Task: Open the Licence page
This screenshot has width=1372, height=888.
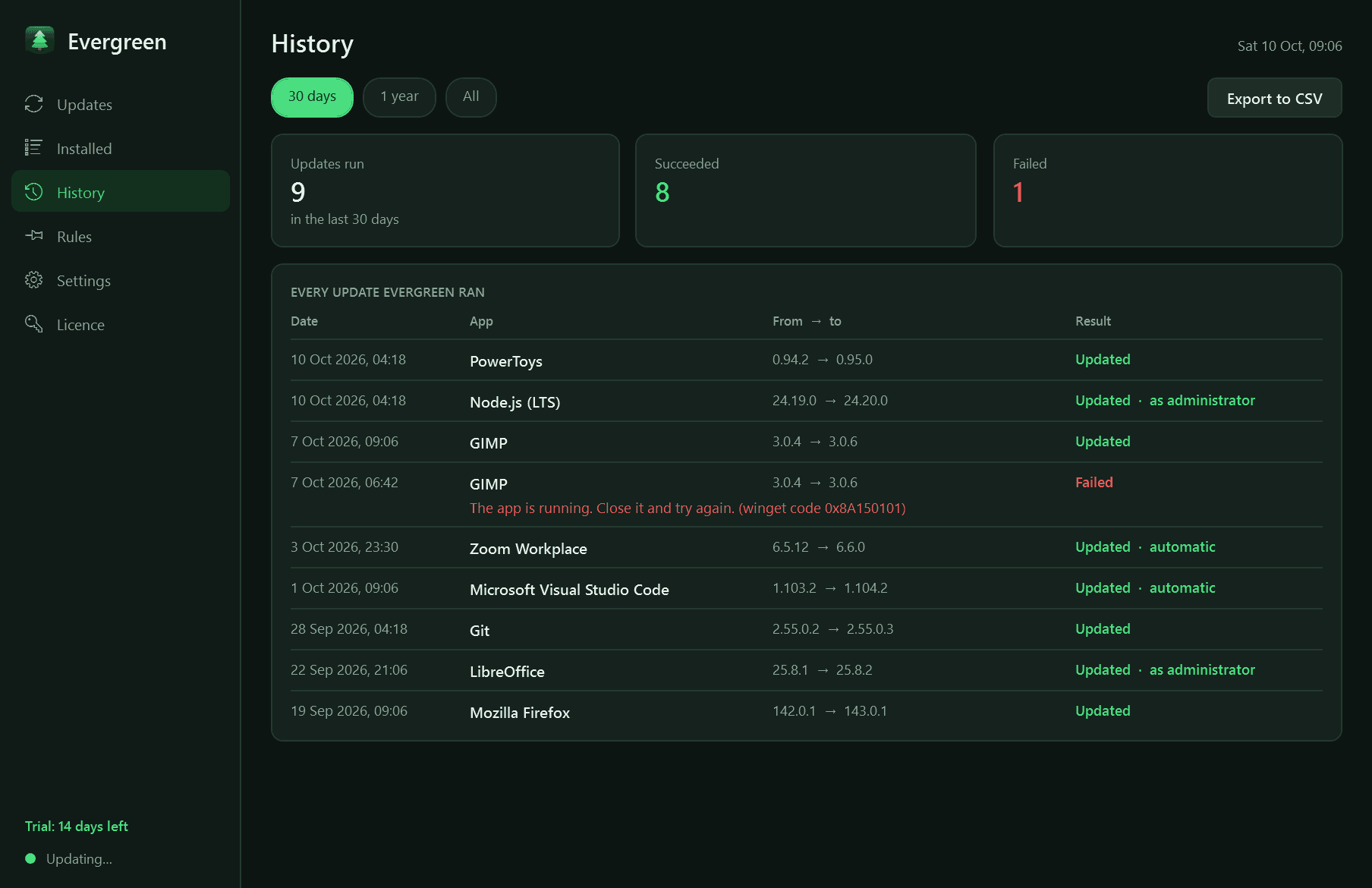Action: [121, 325]
